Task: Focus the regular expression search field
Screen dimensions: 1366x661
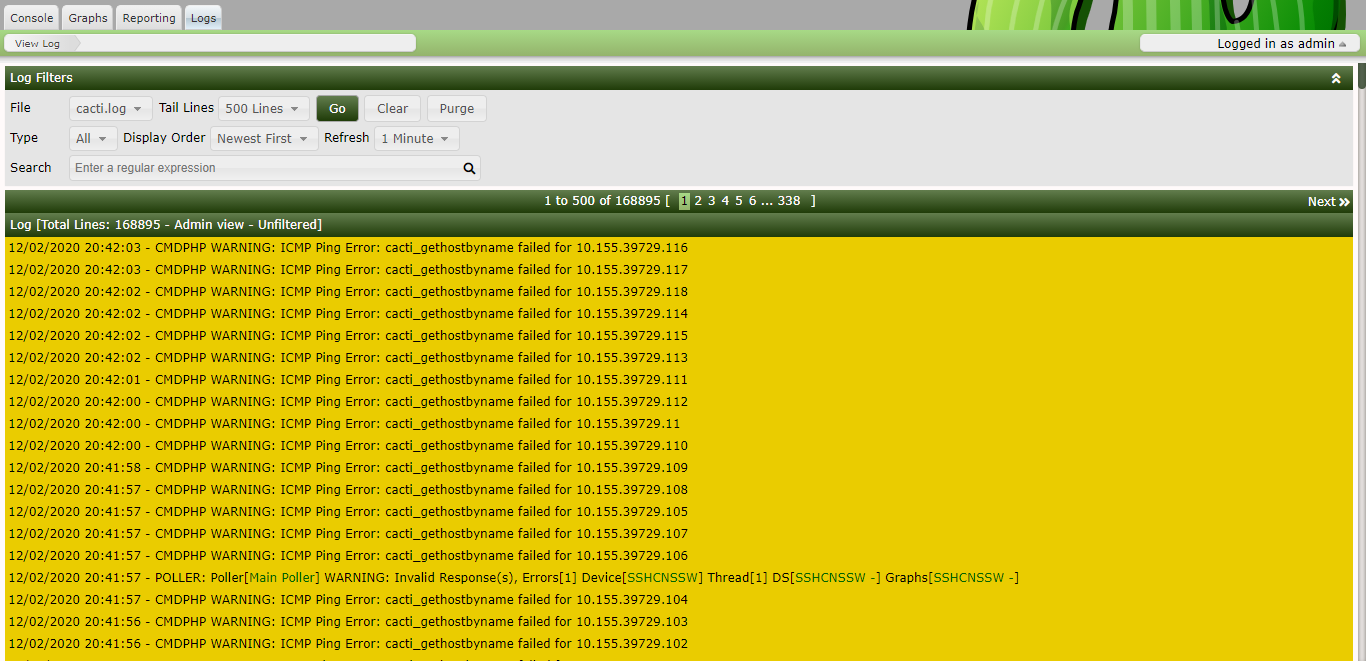Action: 265,168
